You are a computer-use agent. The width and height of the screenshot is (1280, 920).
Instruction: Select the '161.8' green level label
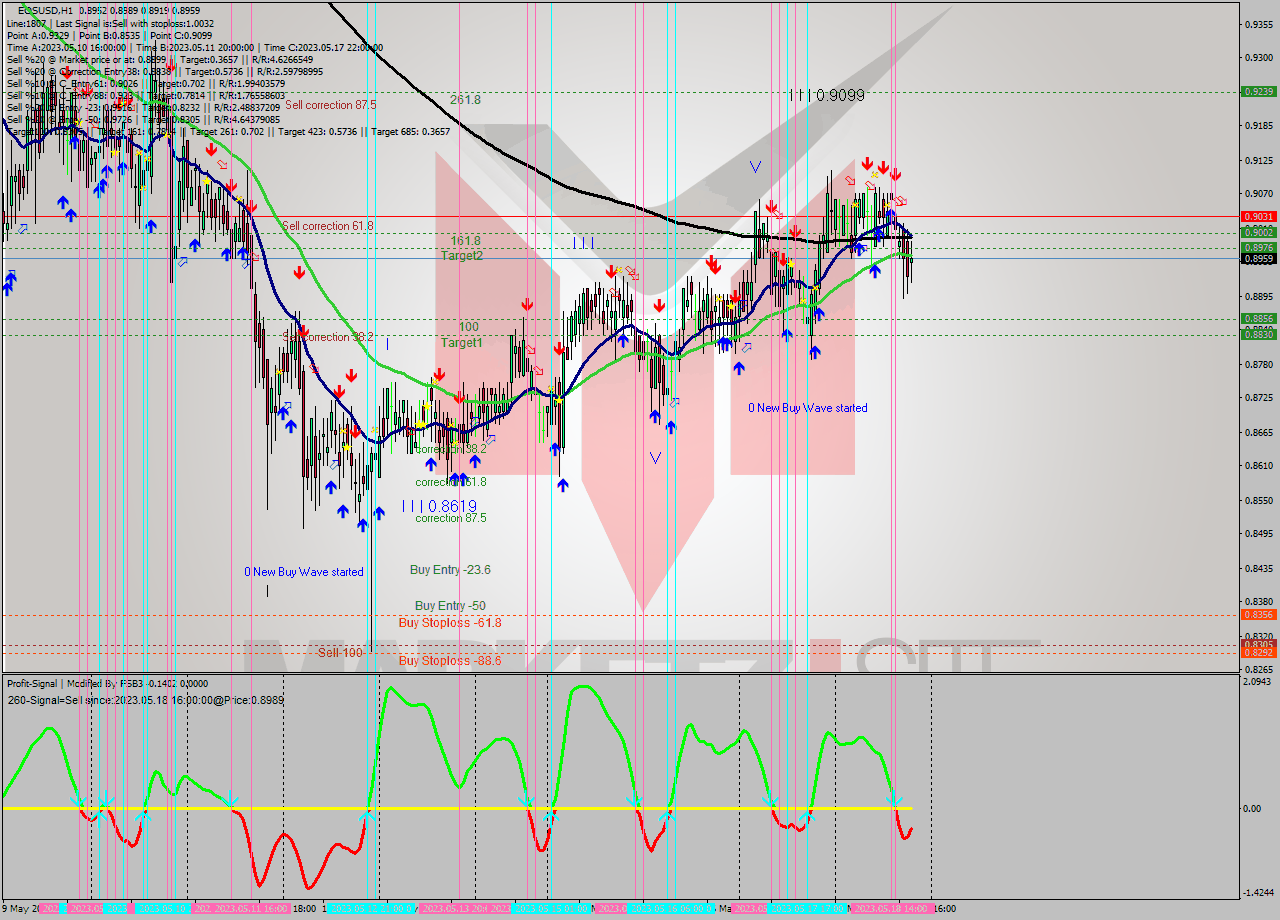[465, 241]
